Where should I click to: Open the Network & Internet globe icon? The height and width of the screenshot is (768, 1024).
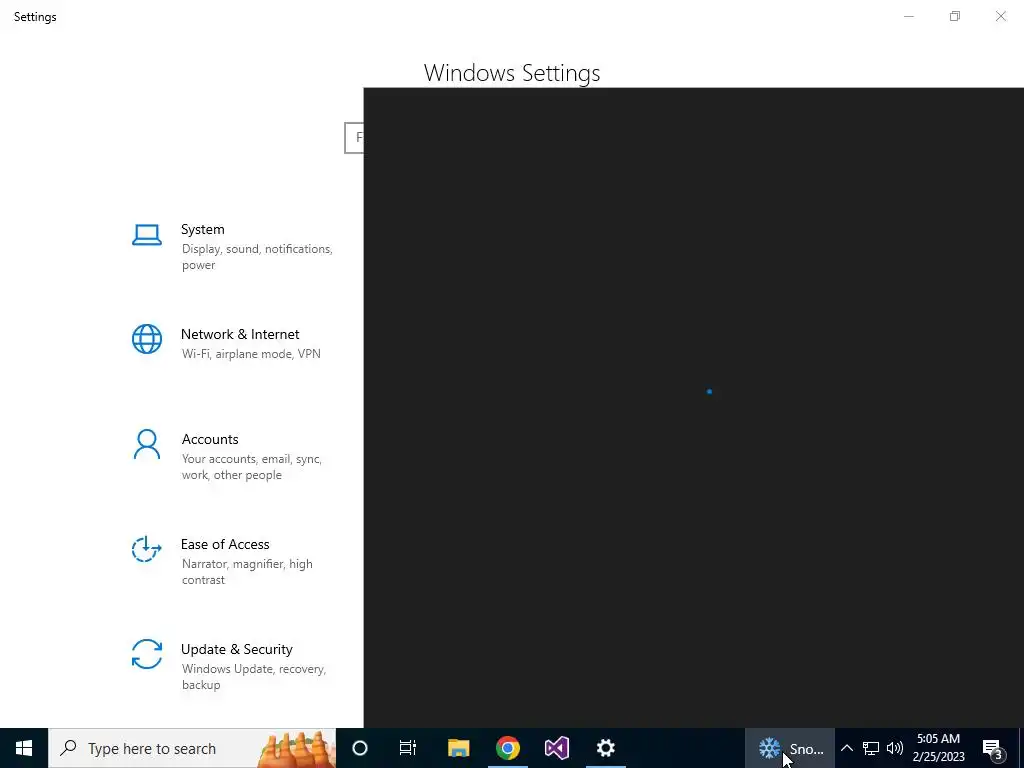pyautogui.click(x=147, y=340)
